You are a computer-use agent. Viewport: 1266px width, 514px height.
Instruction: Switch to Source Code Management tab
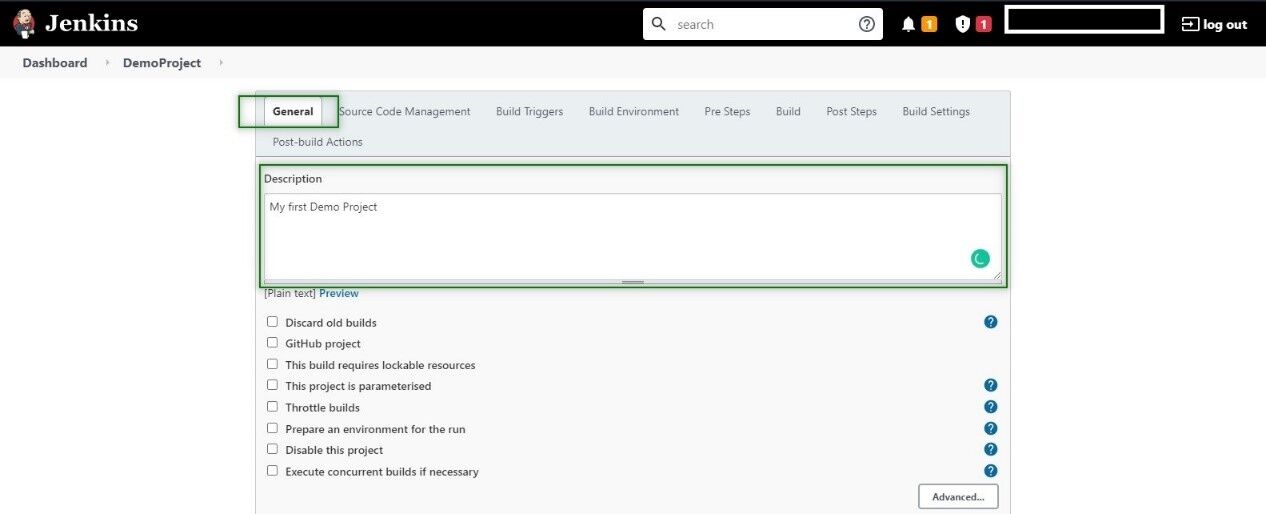pyautogui.click(x=404, y=112)
